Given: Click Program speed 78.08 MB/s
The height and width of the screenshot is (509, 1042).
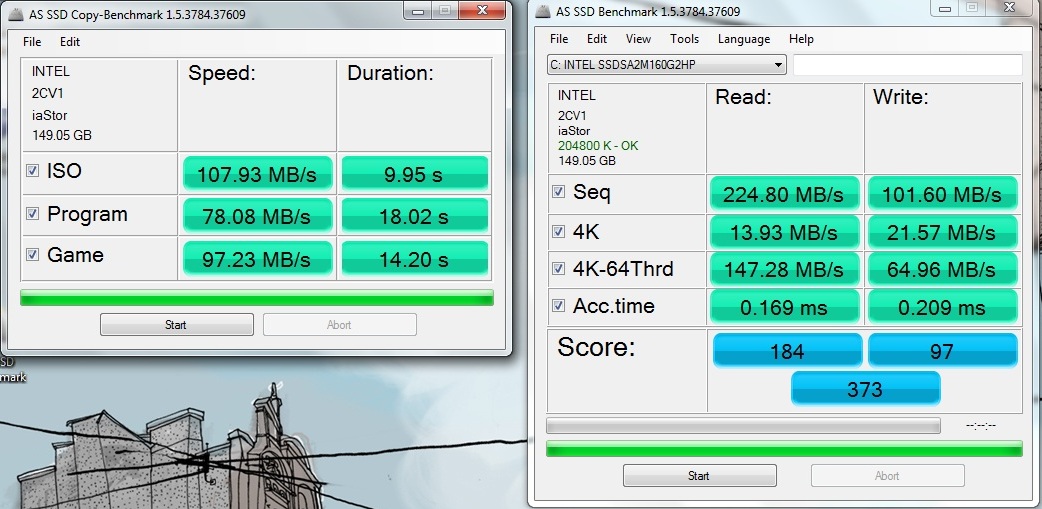Looking at the screenshot, I should pyautogui.click(x=257, y=215).
